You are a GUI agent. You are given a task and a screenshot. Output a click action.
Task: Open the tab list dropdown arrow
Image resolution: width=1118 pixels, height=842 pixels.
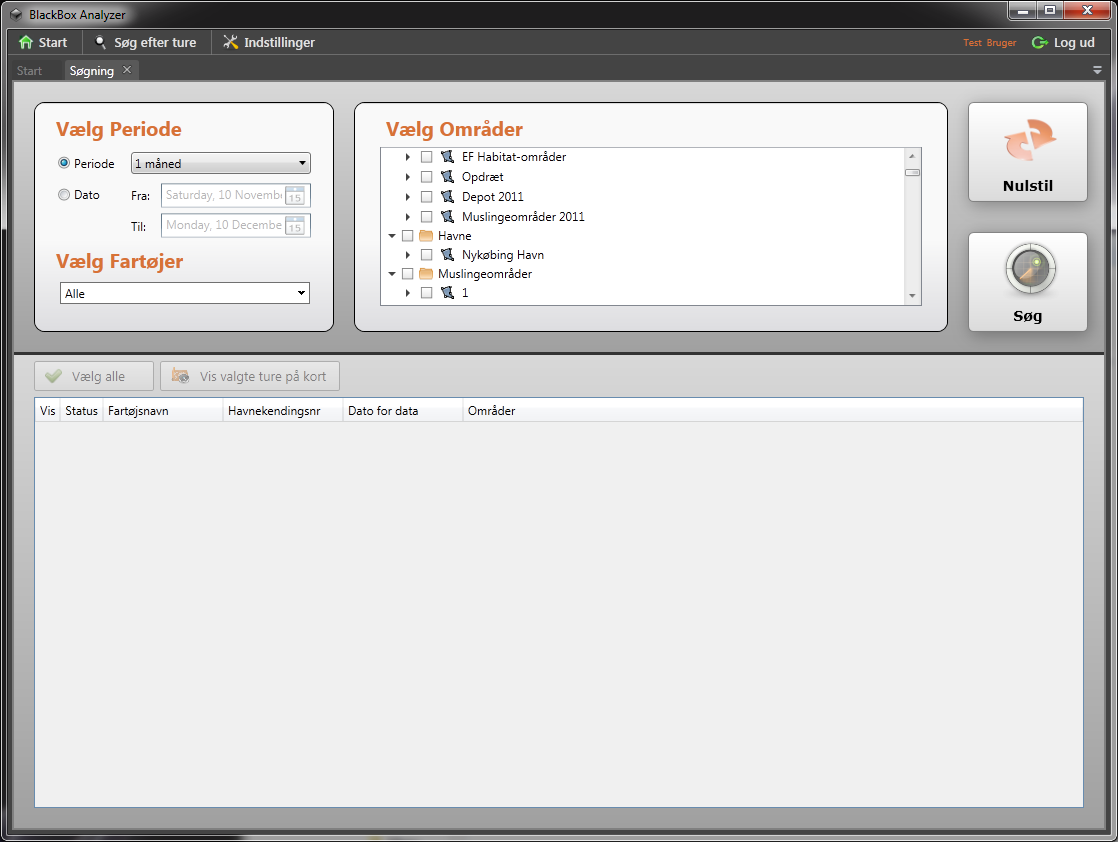click(1097, 70)
